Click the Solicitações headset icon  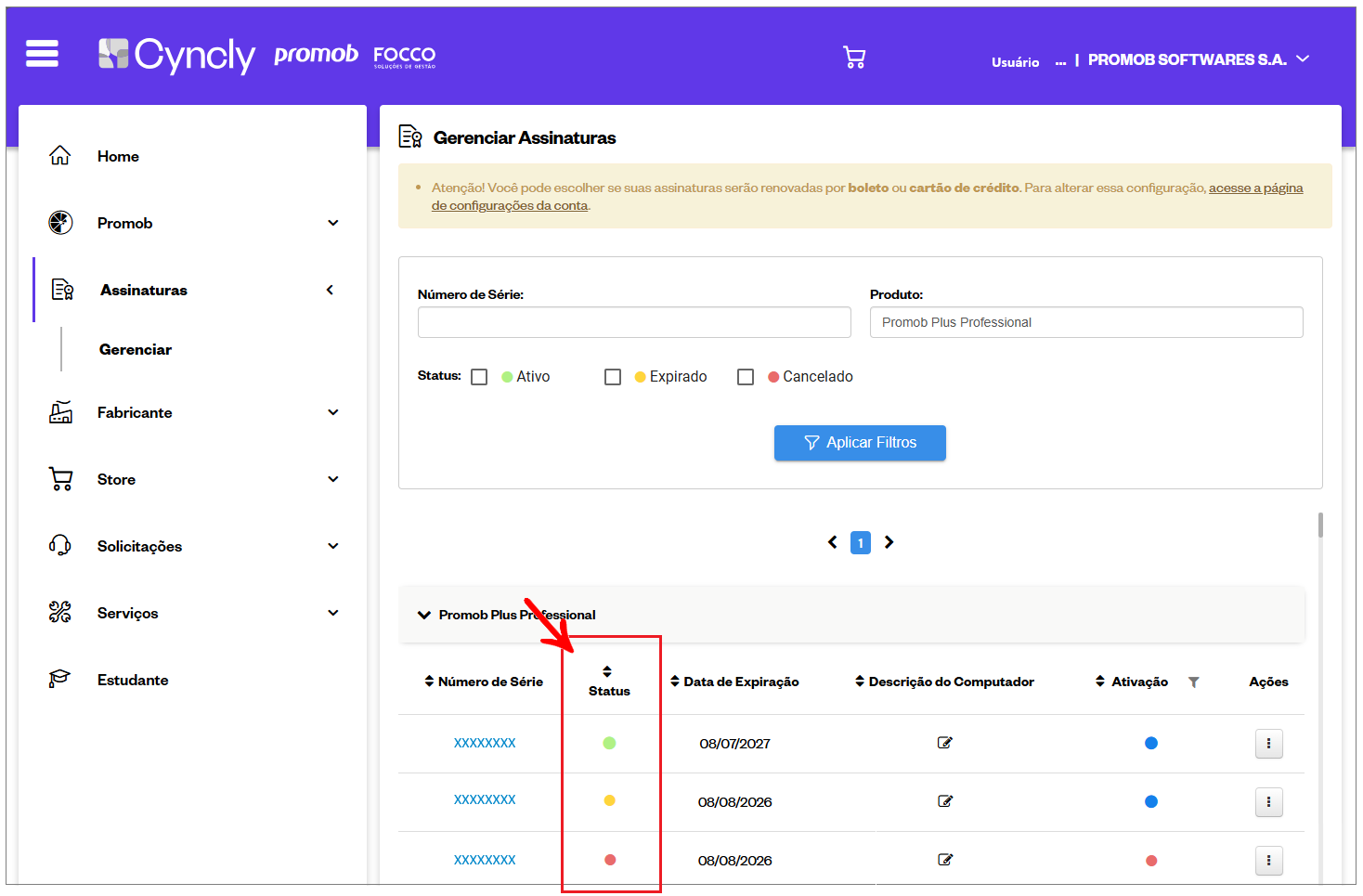click(x=60, y=546)
